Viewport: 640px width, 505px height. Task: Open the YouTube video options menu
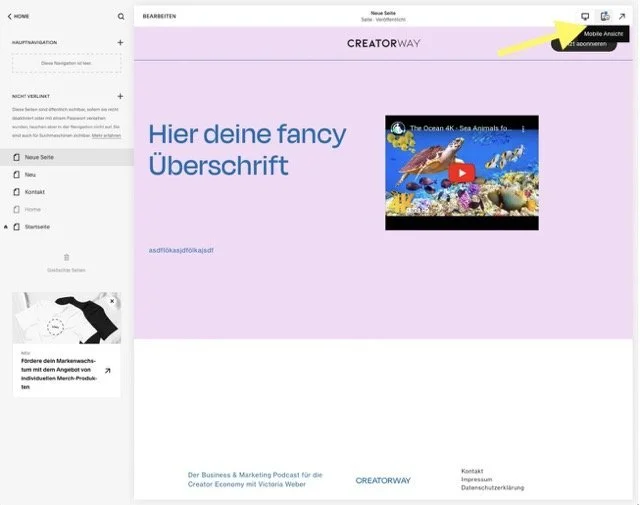[x=523, y=128]
